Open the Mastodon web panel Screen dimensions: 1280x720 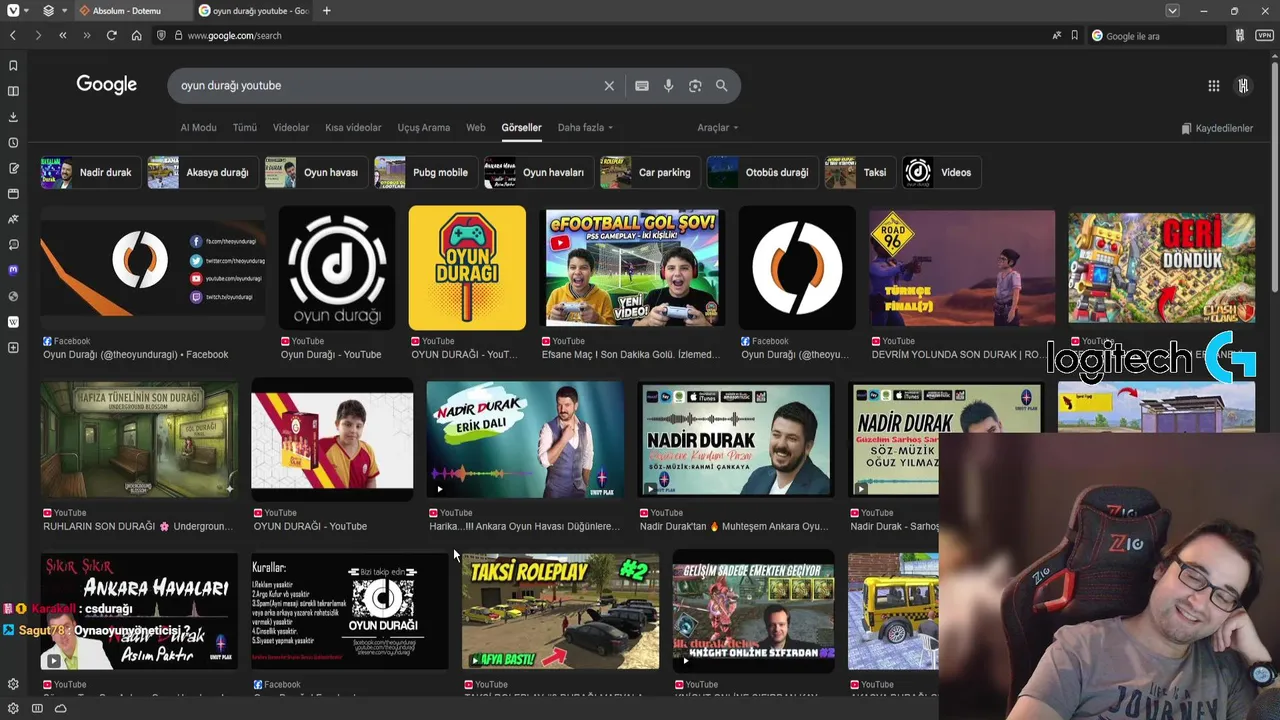(13, 270)
